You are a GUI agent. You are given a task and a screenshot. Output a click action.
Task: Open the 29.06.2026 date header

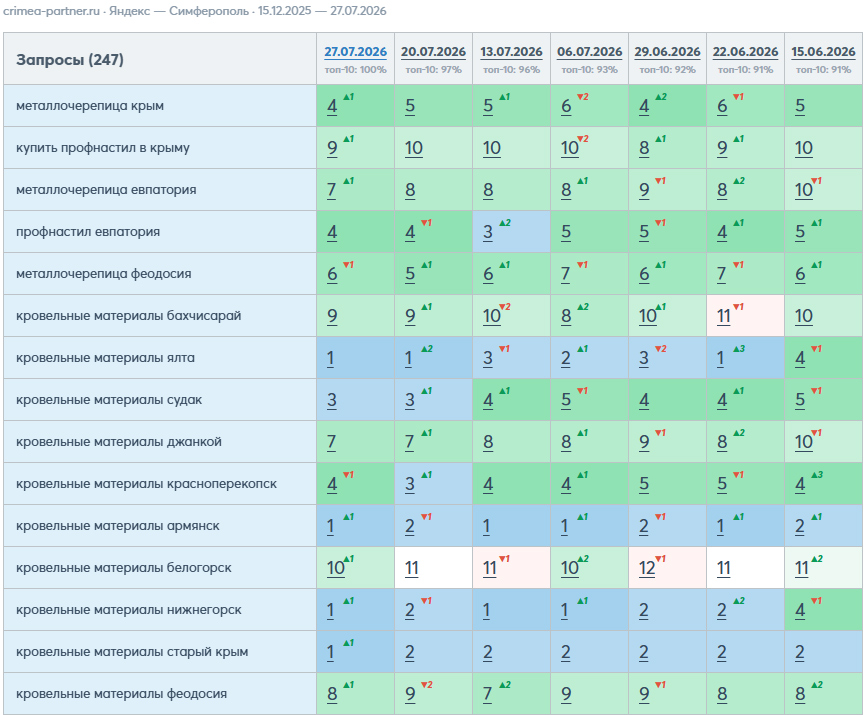pos(667,52)
